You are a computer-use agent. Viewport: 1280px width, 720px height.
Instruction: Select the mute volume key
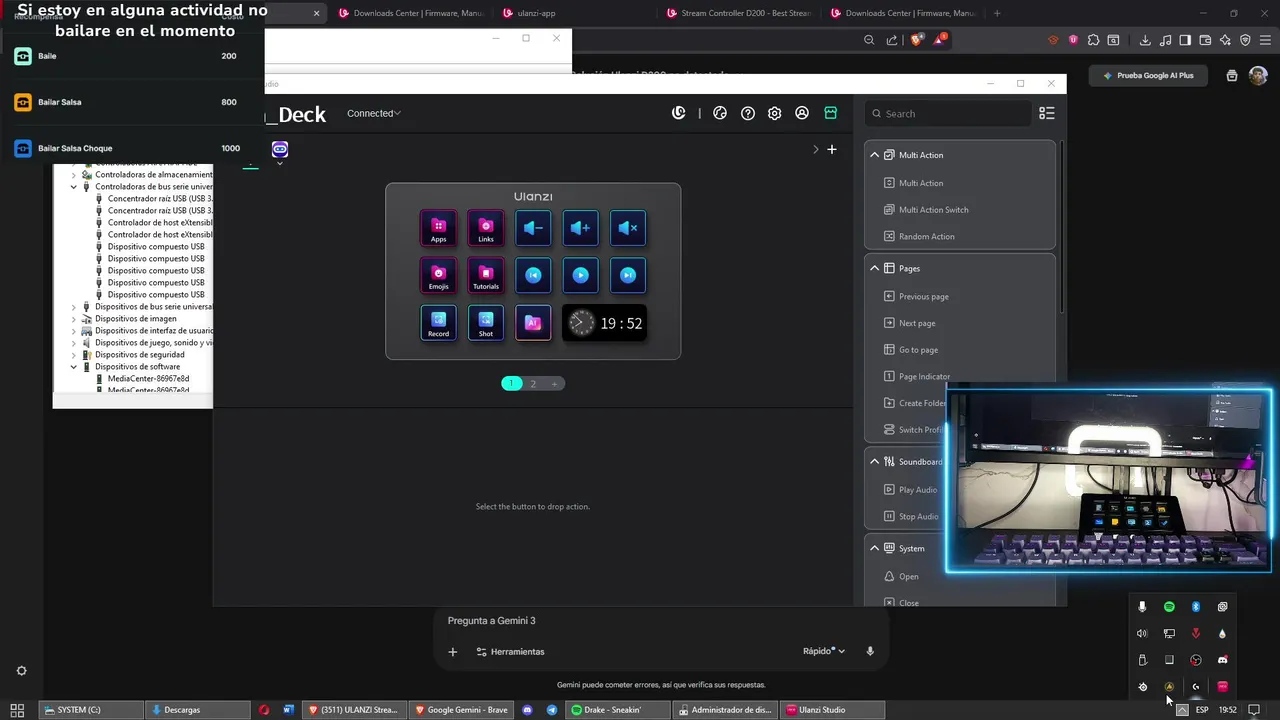pyautogui.click(x=628, y=228)
